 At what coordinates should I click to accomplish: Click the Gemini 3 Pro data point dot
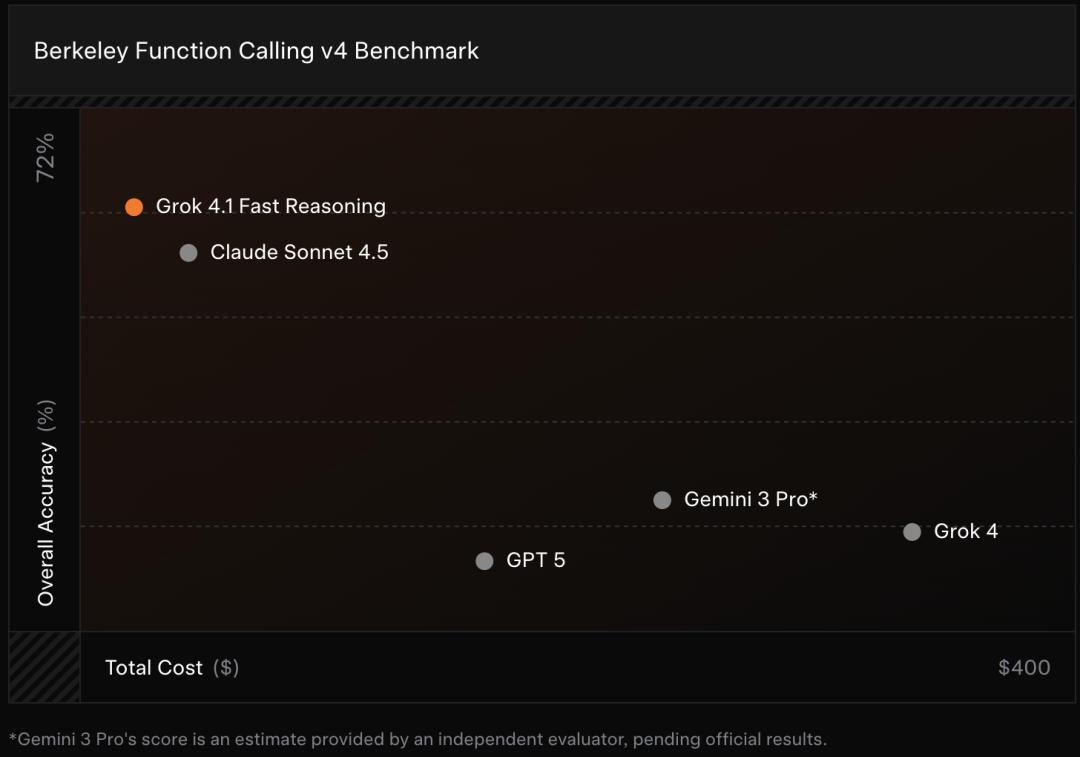click(x=662, y=500)
